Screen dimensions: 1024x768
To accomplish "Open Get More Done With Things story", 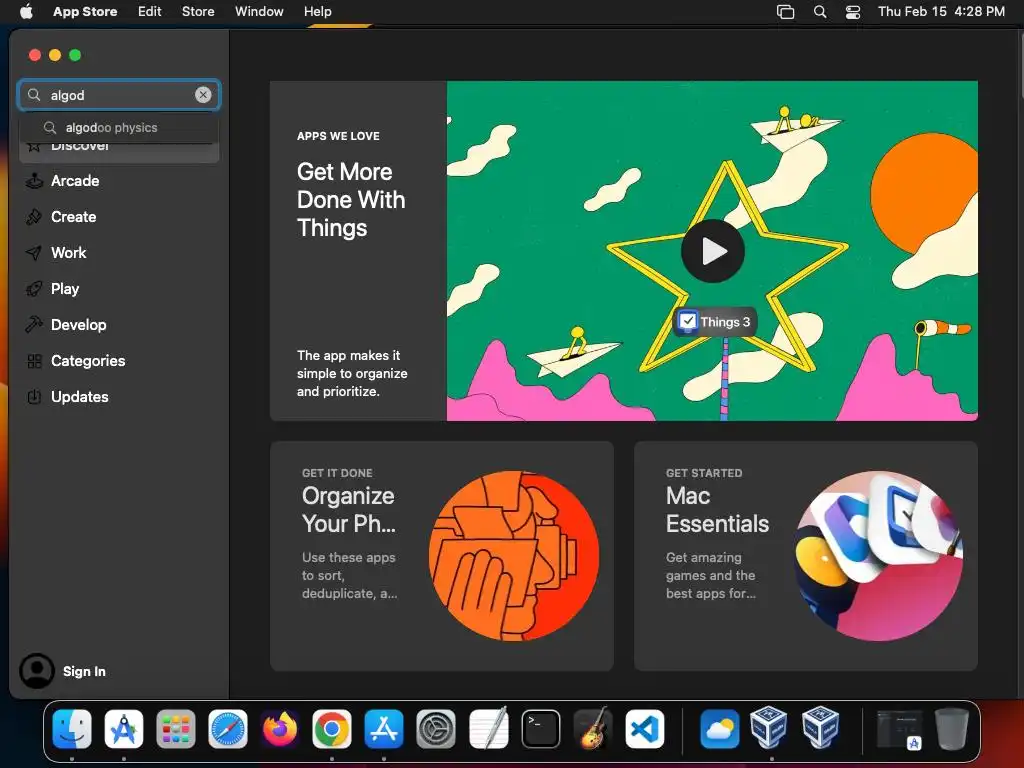I will click(x=358, y=251).
